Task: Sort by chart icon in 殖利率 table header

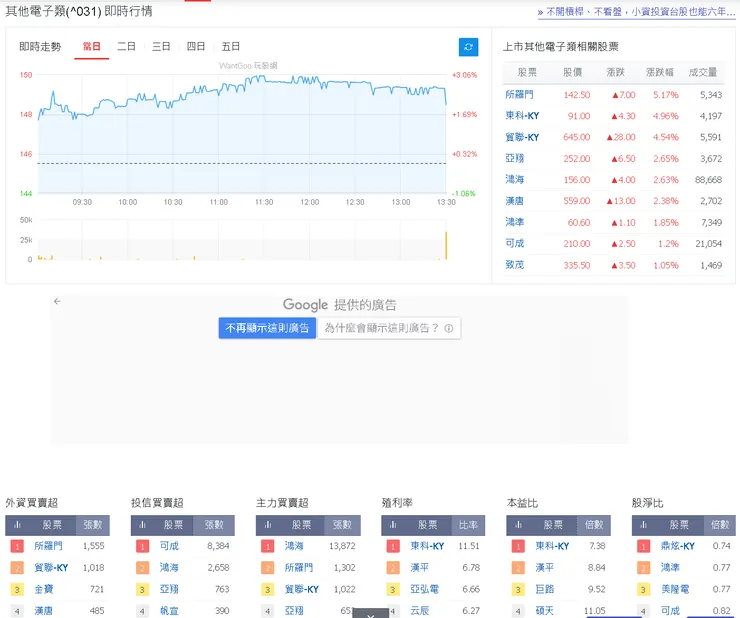Action: (x=393, y=525)
